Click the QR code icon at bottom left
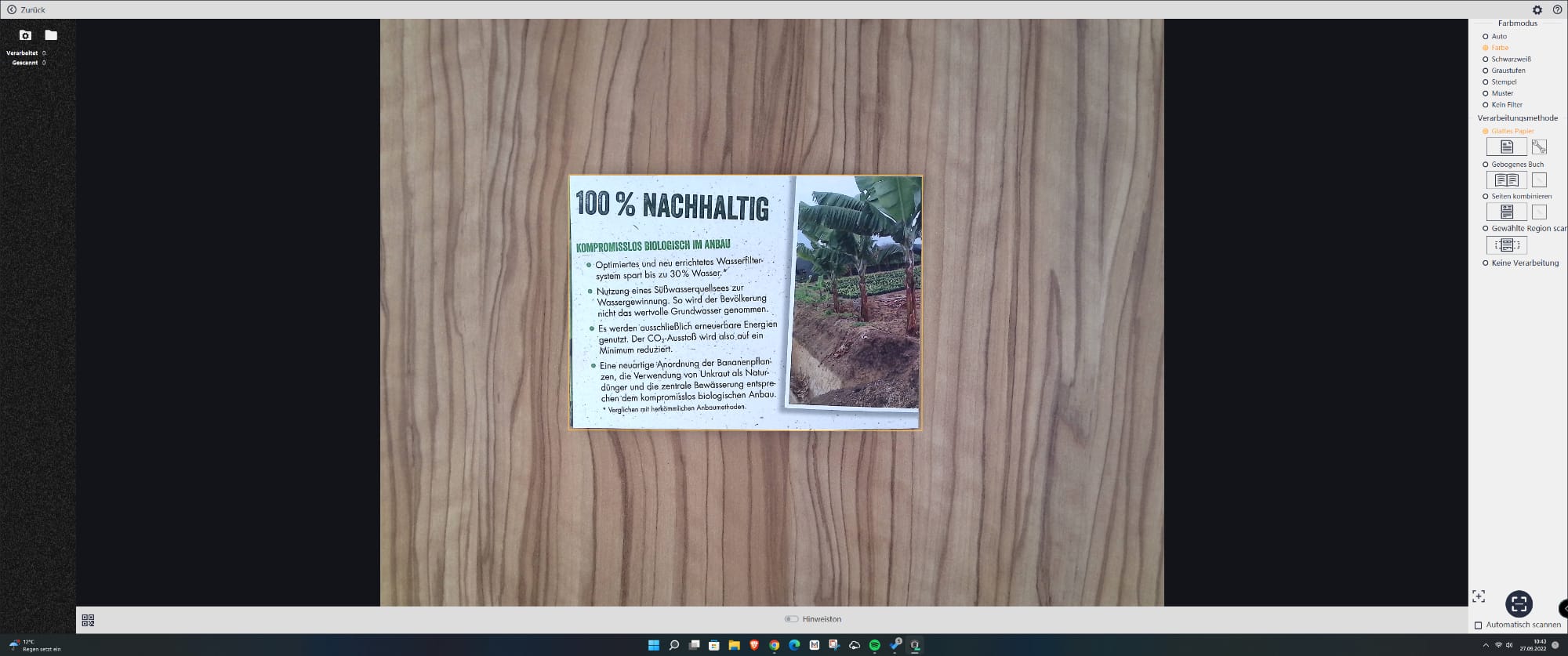This screenshot has width=1568, height=656. tap(88, 620)
